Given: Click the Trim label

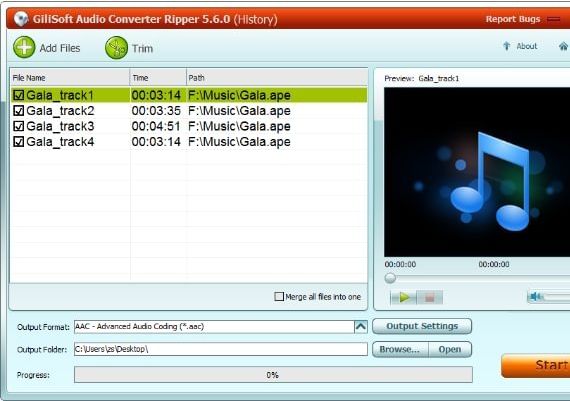Looking at the screenshot, I should [x=142, y=48].
